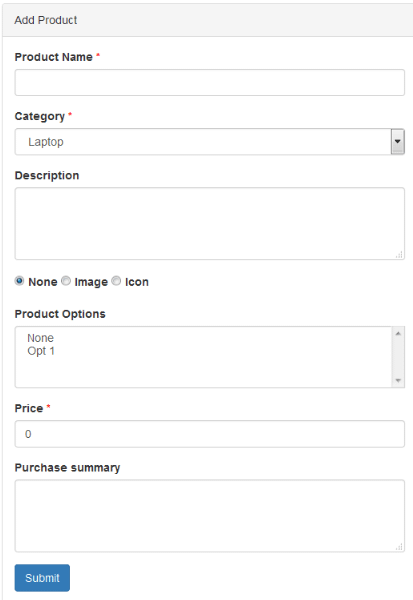Click the Description box resize grip
Viewport: 413px width, 600px height.
(x=399, y=254)
